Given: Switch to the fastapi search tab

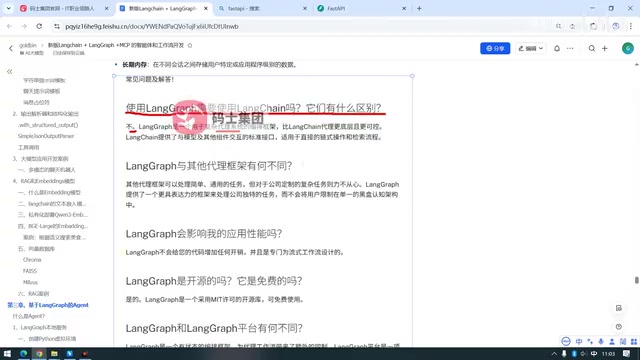Looking at the screenshot, I should tap(262, 8).
